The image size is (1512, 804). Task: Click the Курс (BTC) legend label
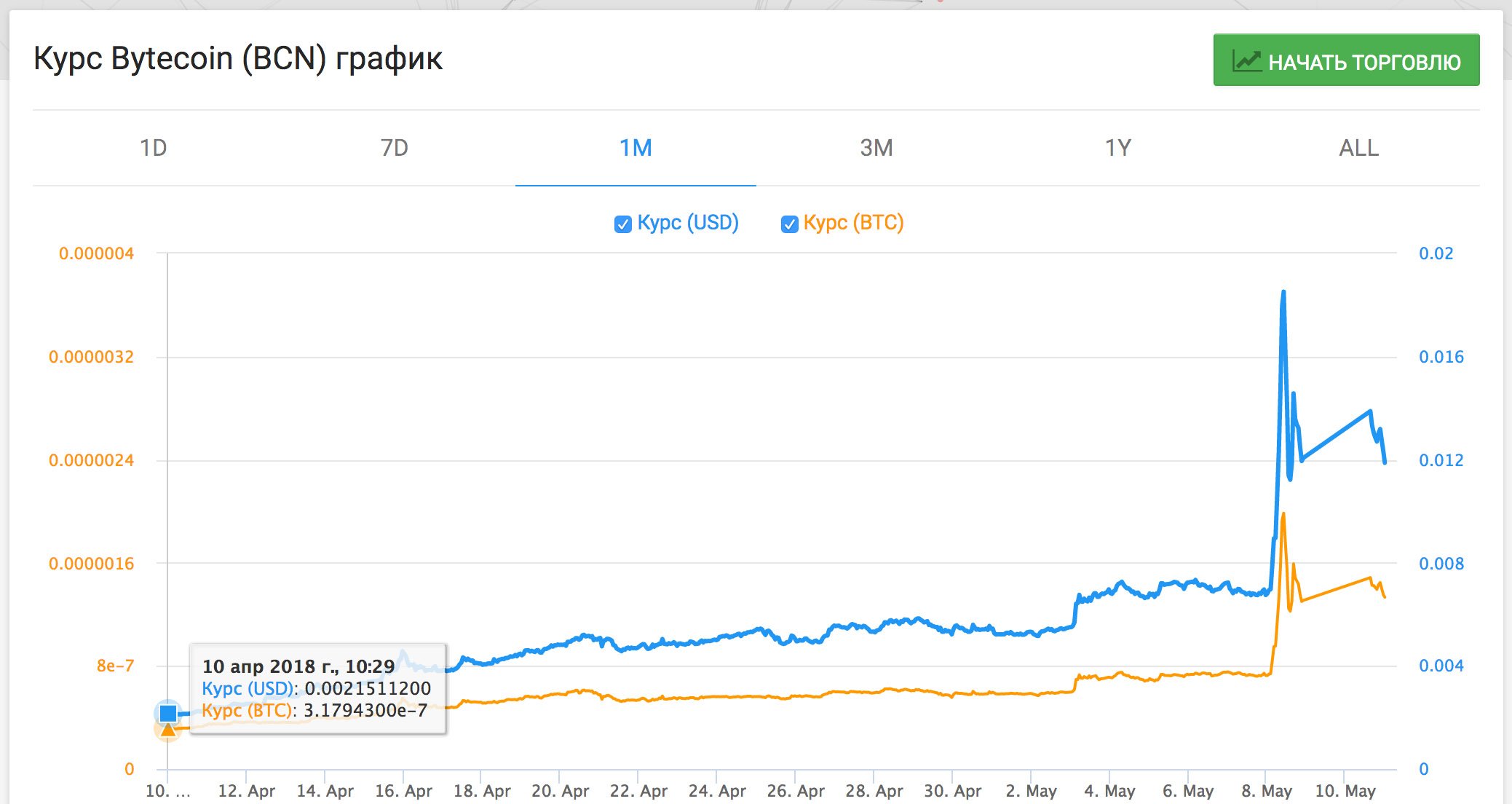(x=853, y=223)
